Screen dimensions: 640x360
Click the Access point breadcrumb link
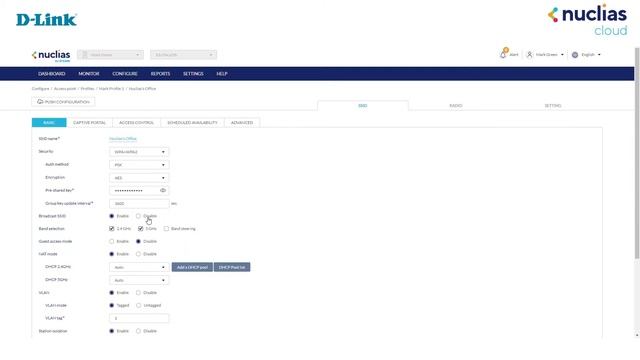click(65, 89)
